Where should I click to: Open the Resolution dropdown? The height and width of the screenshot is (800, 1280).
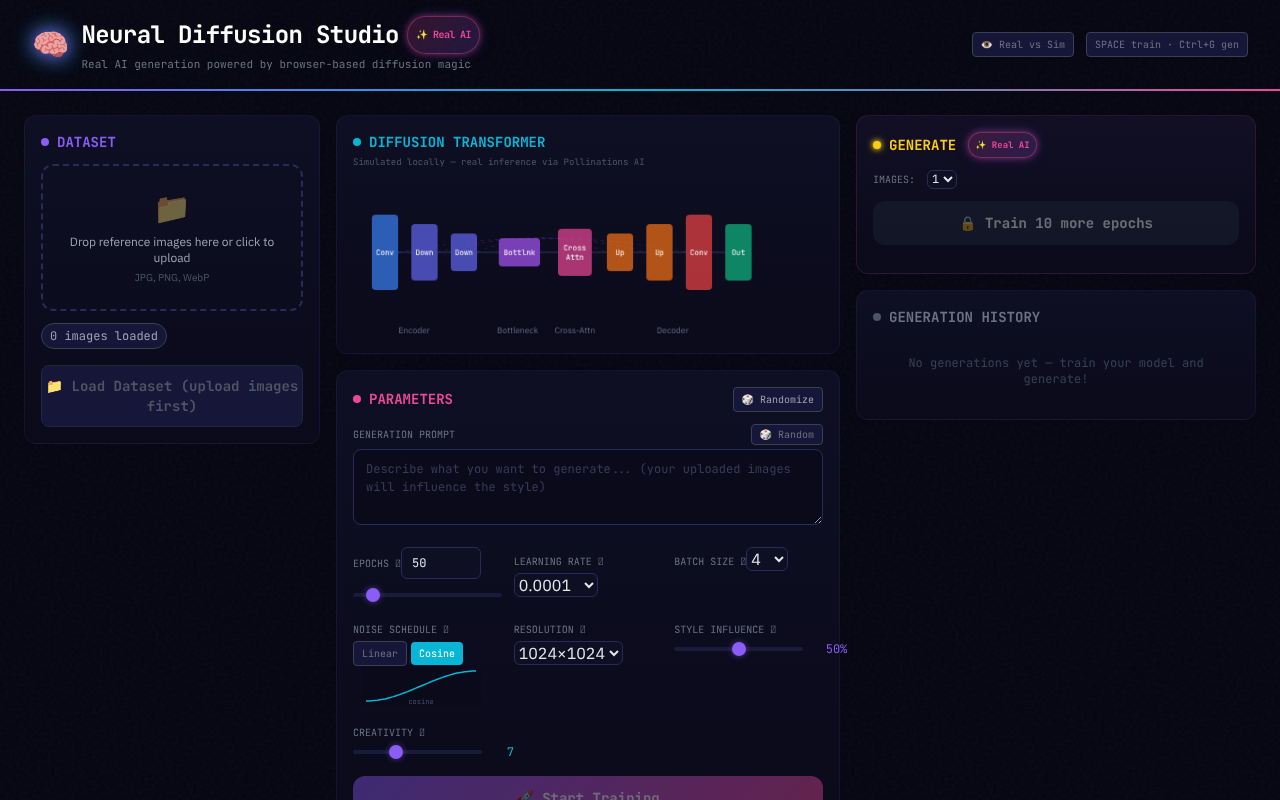pos(568,652)
